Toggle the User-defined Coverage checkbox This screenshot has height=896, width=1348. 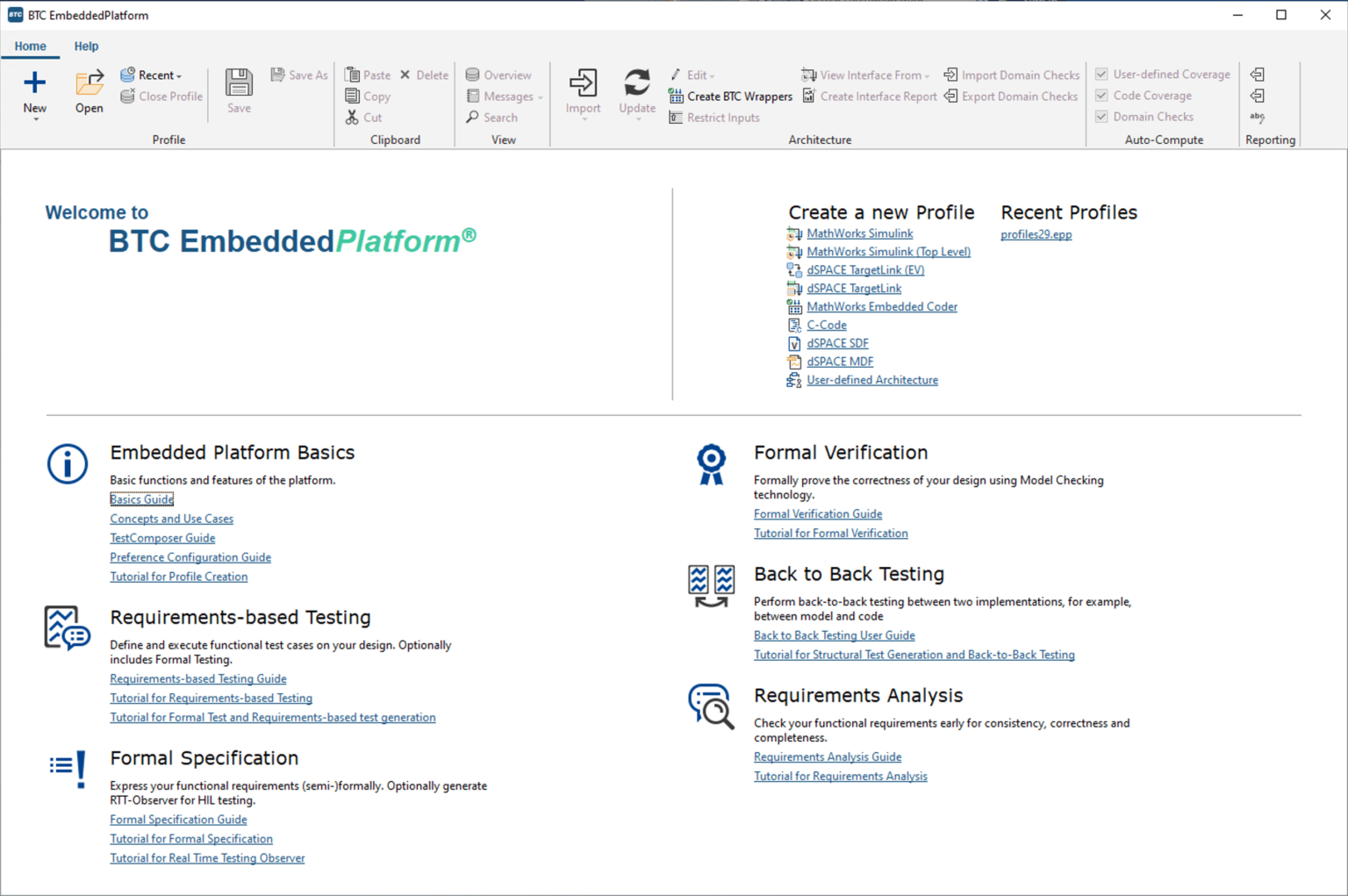click(1101, 75)
